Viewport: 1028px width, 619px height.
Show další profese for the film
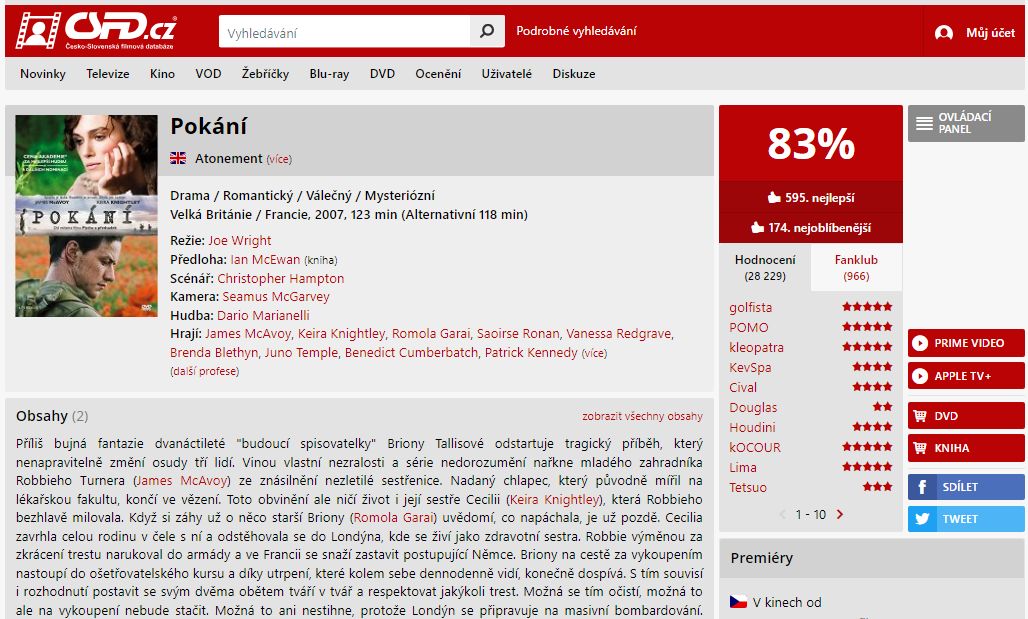204,371
